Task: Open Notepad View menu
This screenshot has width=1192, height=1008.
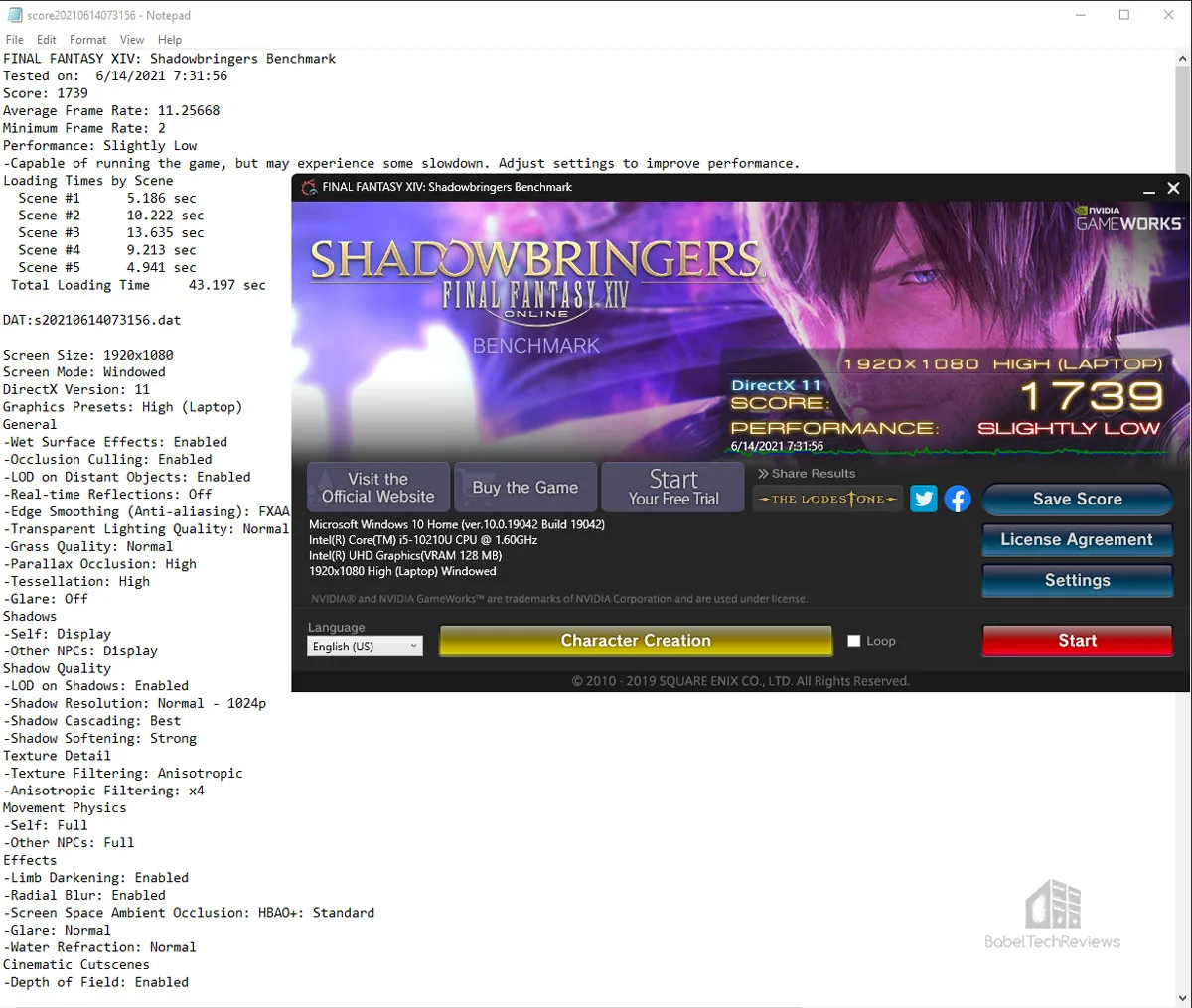Action: click(132, 40)
